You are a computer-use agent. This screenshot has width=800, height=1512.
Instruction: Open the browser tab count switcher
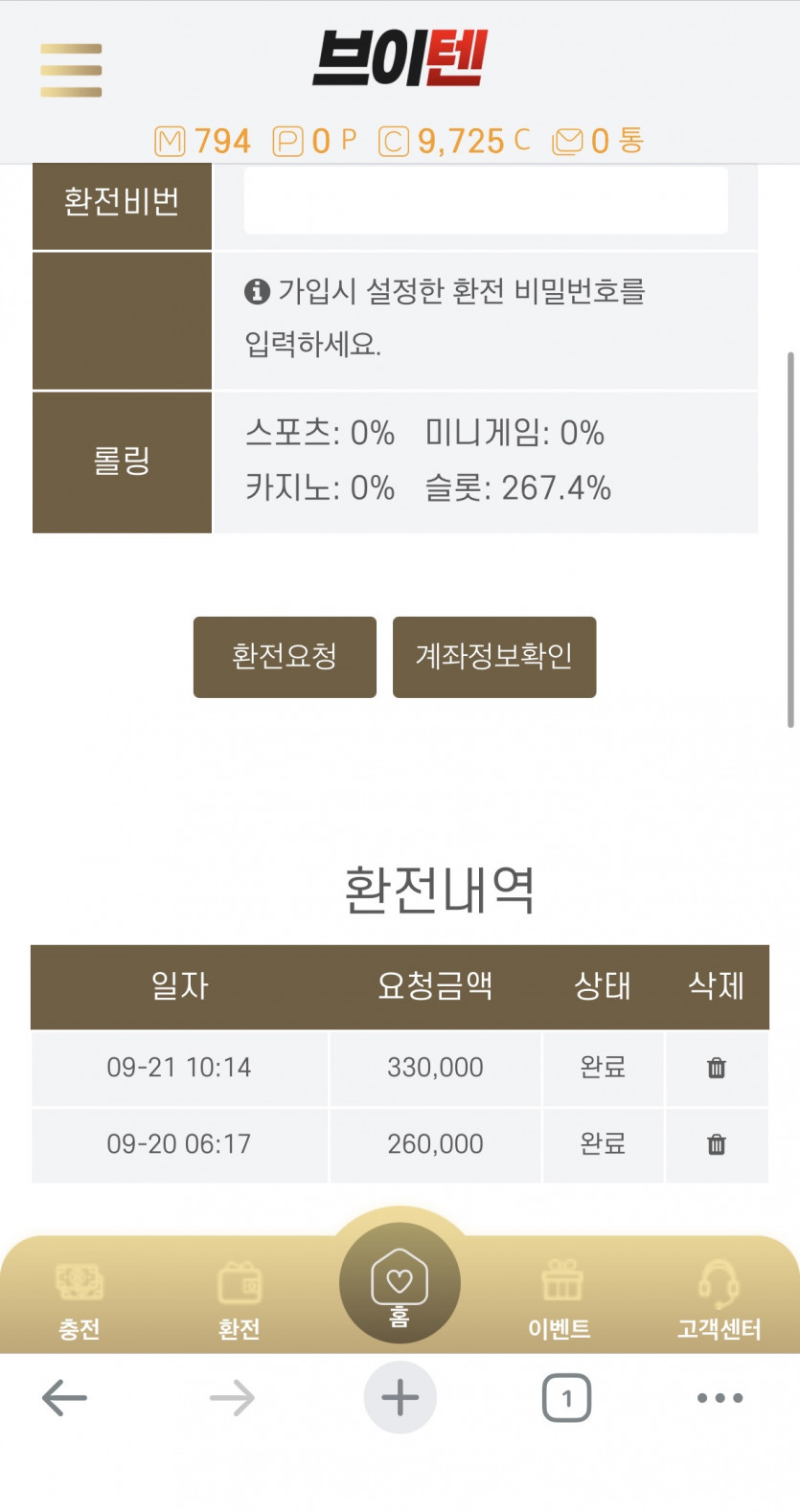click(x=566, y=1398)
